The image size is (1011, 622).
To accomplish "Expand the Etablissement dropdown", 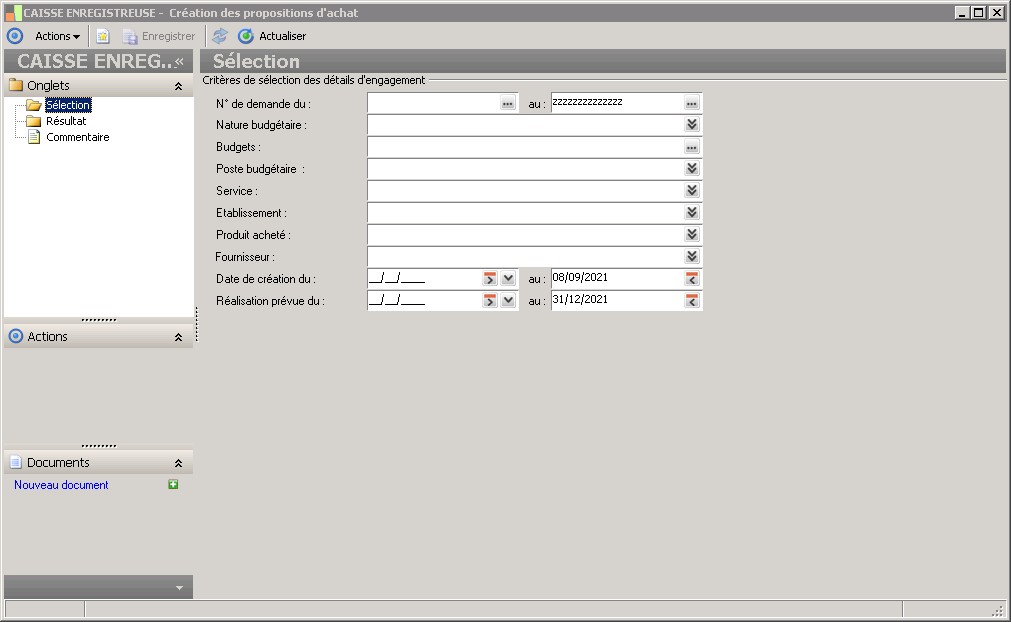I will click(x=692, y=212).
